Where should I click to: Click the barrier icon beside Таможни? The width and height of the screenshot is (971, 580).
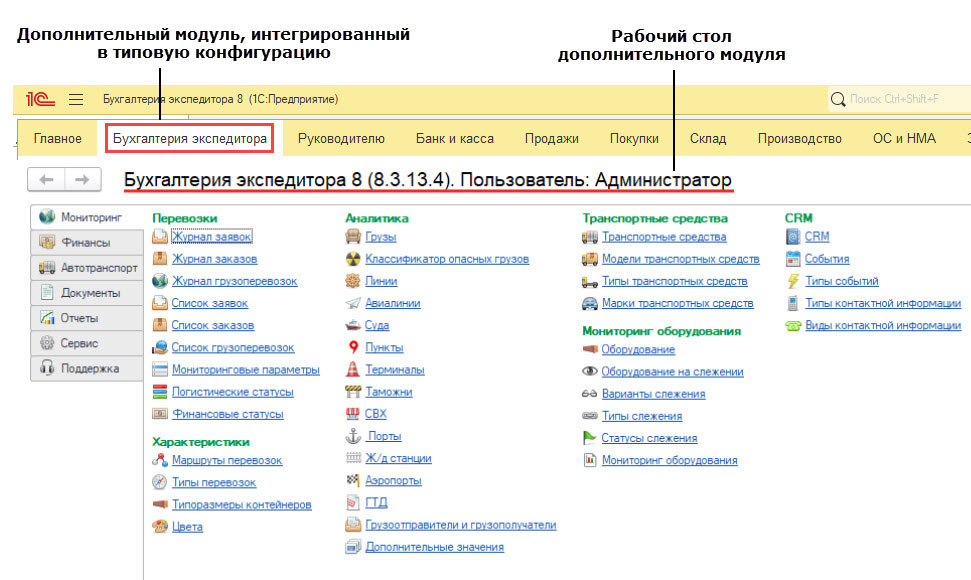[x=353, y=392]
